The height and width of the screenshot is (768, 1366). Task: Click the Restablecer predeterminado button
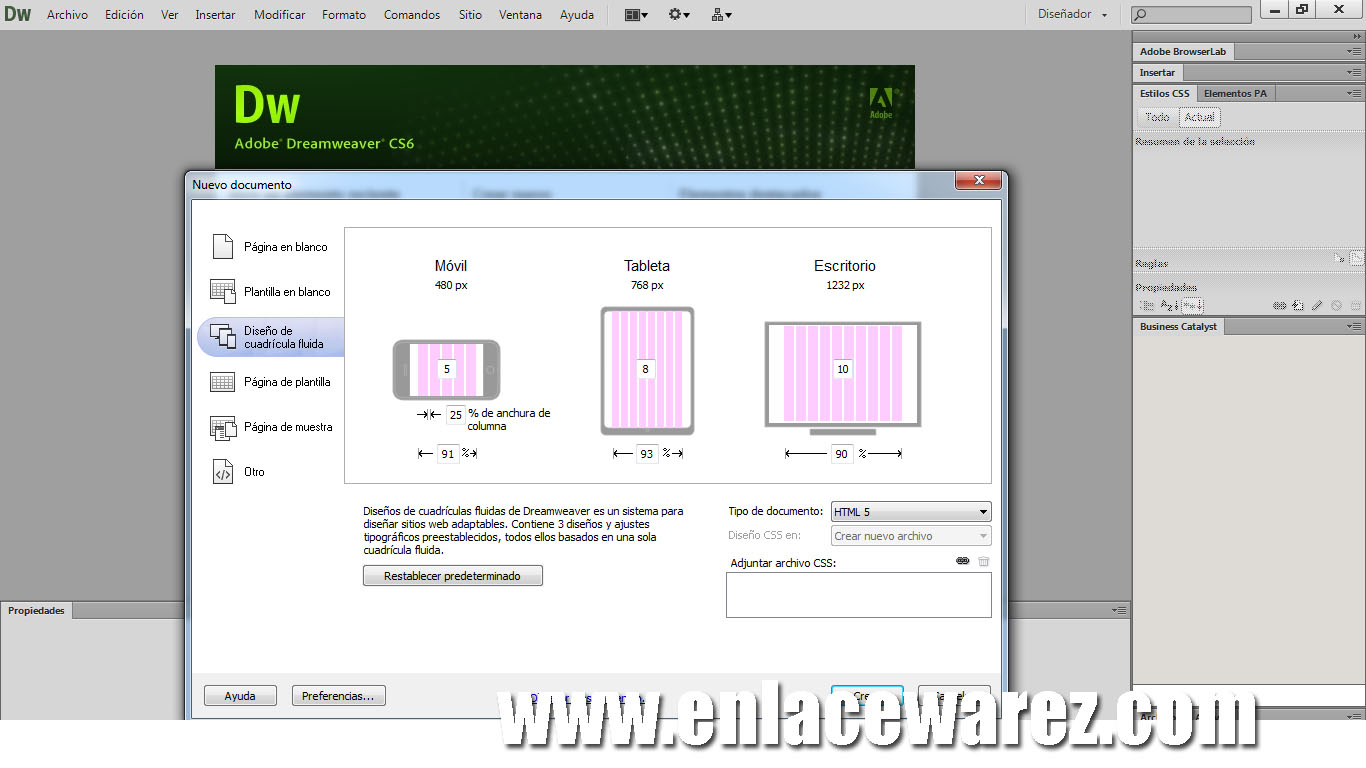pyautogui.click(x=453, y=576)
